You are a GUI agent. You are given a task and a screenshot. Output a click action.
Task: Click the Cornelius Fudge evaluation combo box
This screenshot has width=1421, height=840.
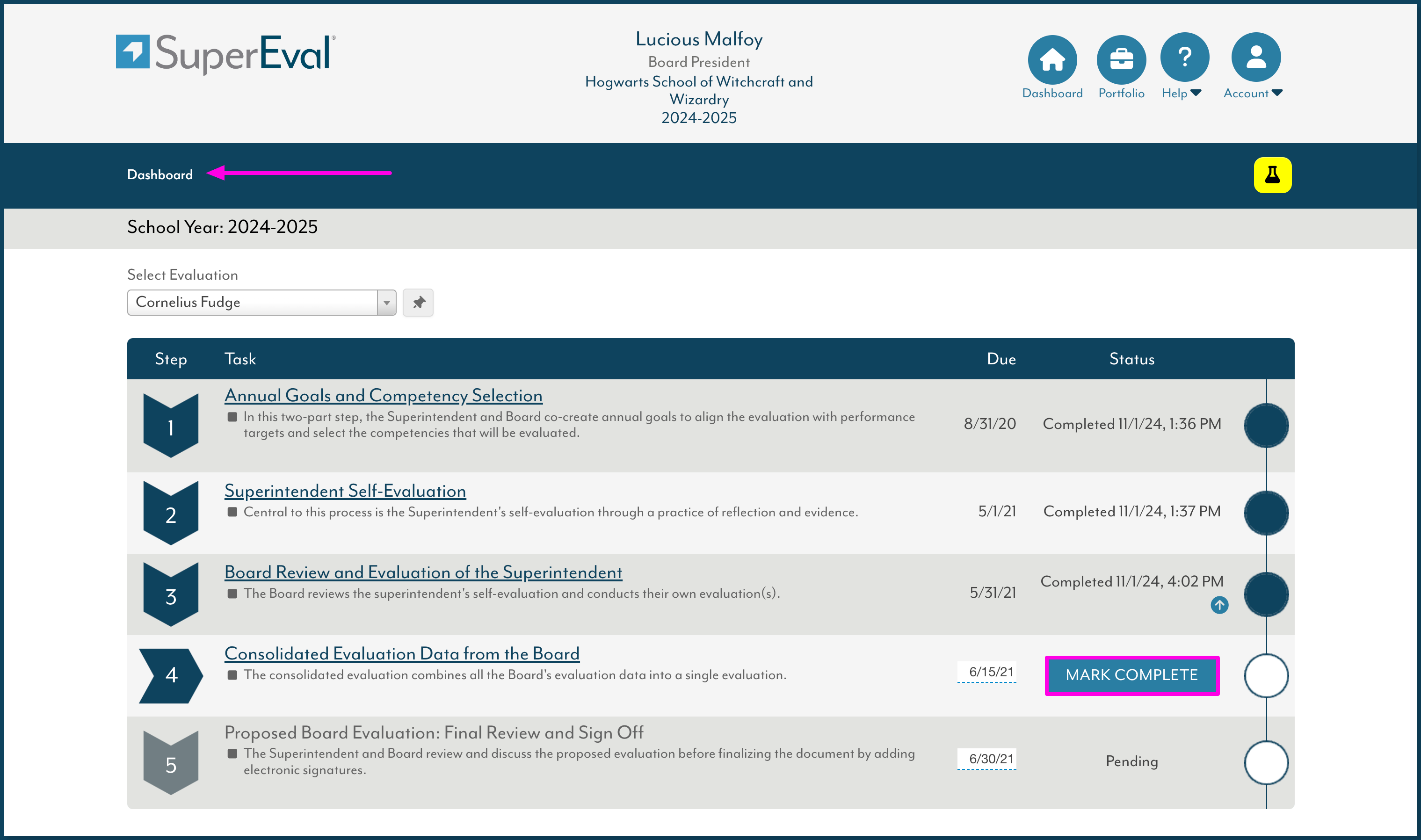point(261,302)
